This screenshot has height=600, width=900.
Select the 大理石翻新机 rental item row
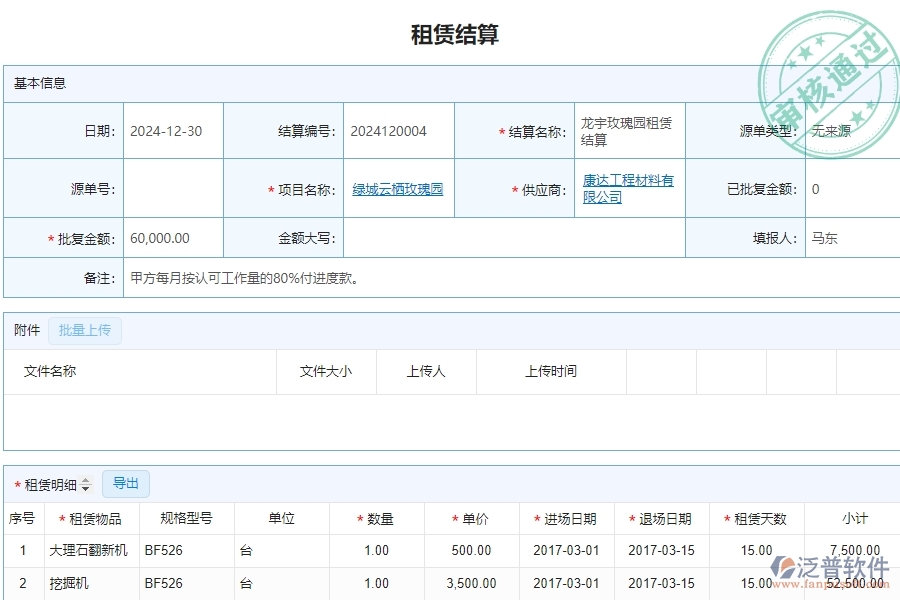click(88, 550)
